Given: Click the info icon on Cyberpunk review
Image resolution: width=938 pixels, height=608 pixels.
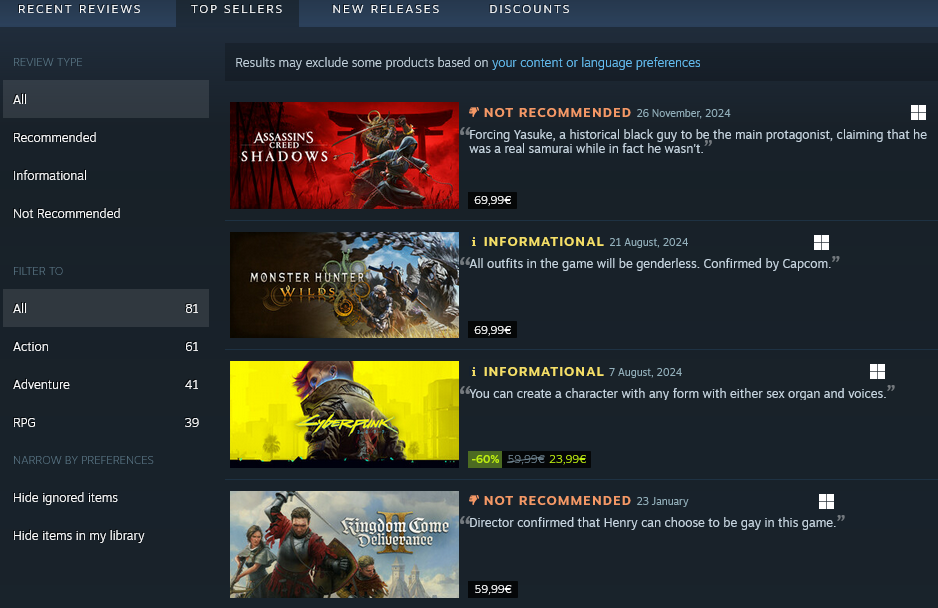Looking at the screenshot, I should coord(474,372).
